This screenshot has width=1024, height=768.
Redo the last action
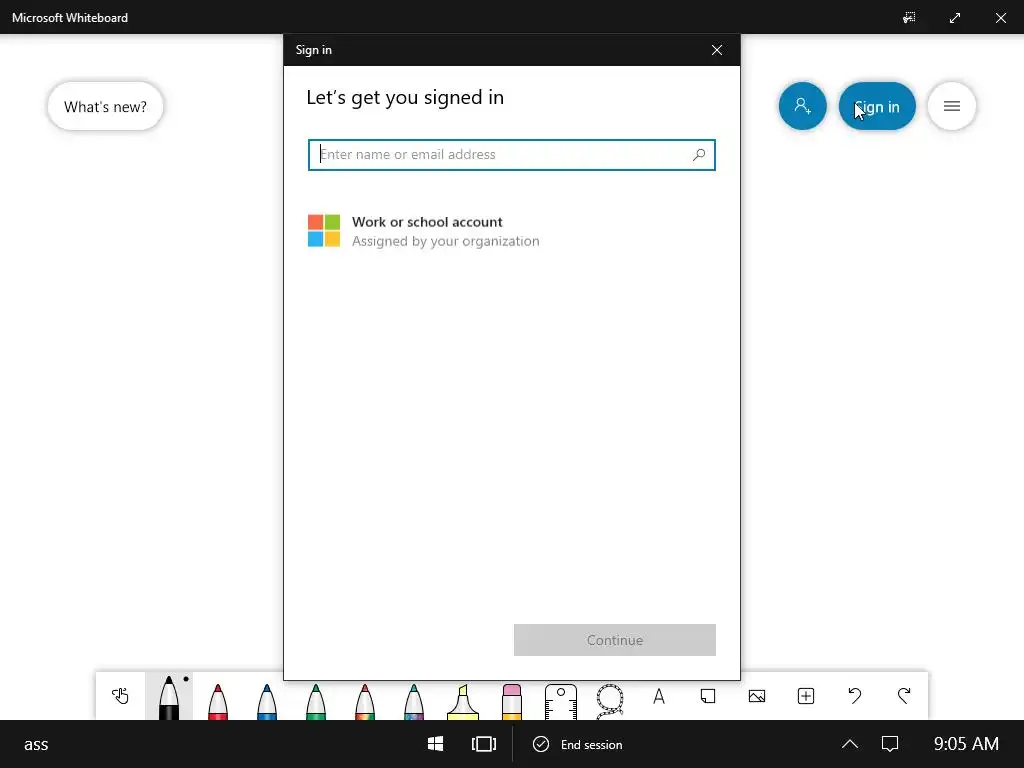[904, 696]
